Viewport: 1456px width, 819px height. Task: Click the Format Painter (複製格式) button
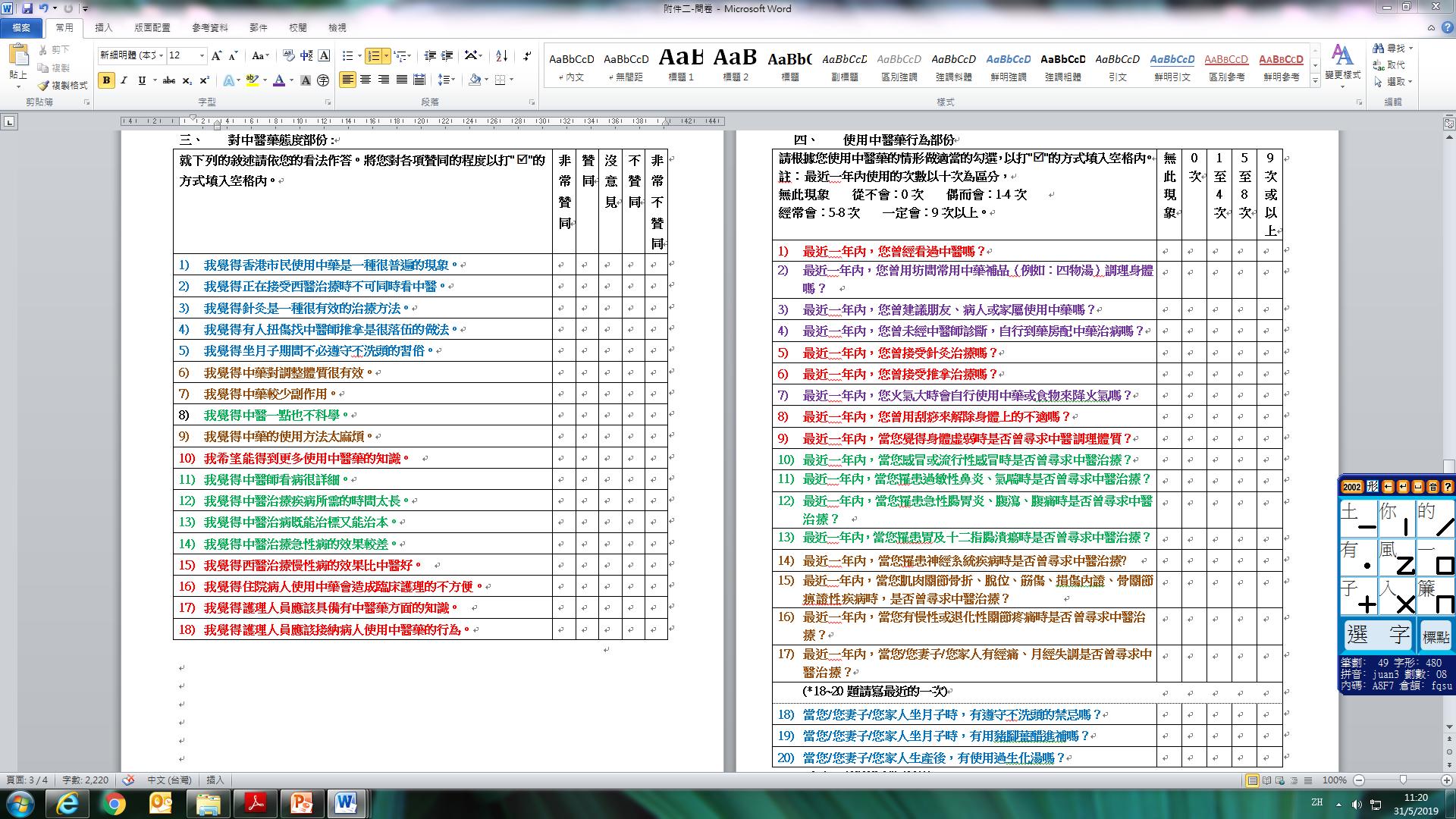pos(64,86)
